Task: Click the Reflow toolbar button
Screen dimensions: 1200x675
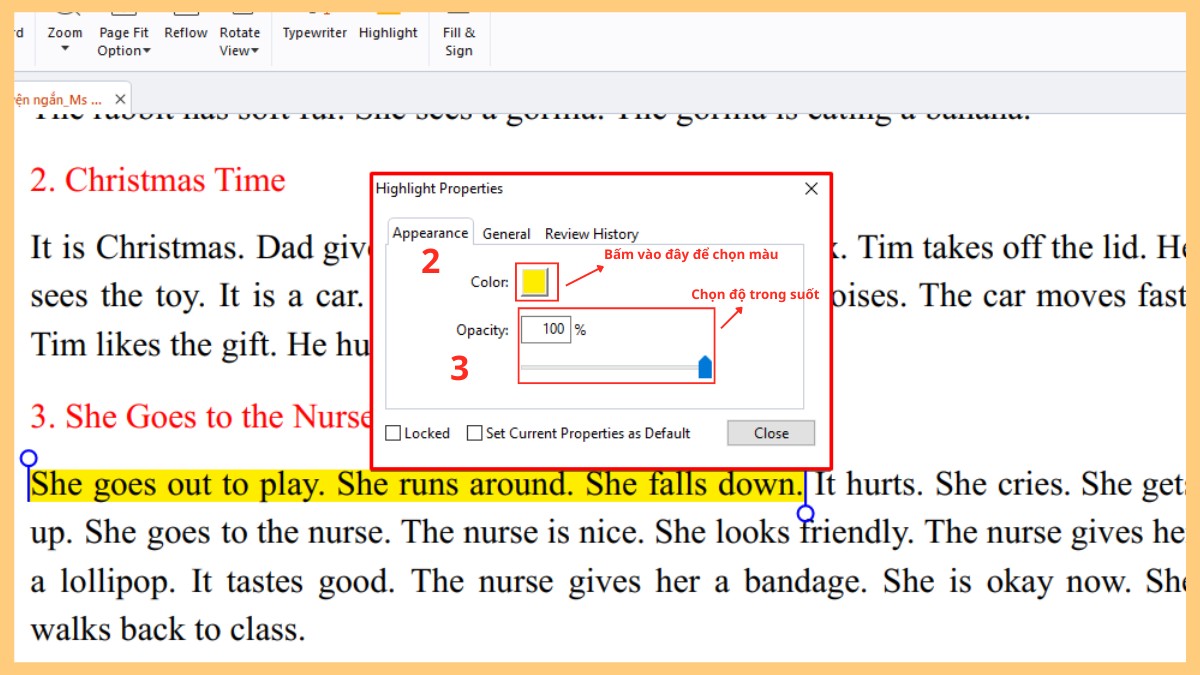Action: tap(186, 32)
